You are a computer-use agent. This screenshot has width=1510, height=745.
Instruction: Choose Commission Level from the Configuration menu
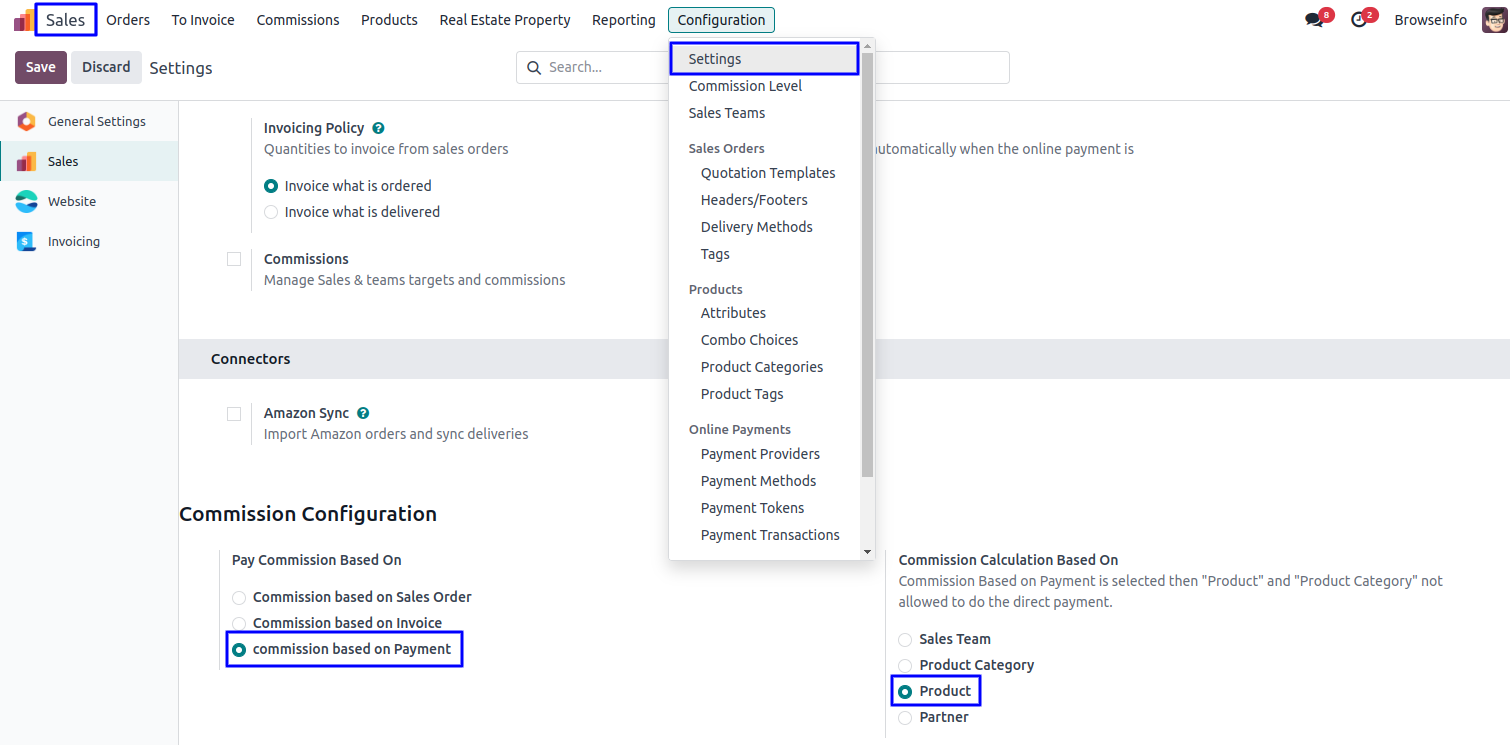point(745,86)
